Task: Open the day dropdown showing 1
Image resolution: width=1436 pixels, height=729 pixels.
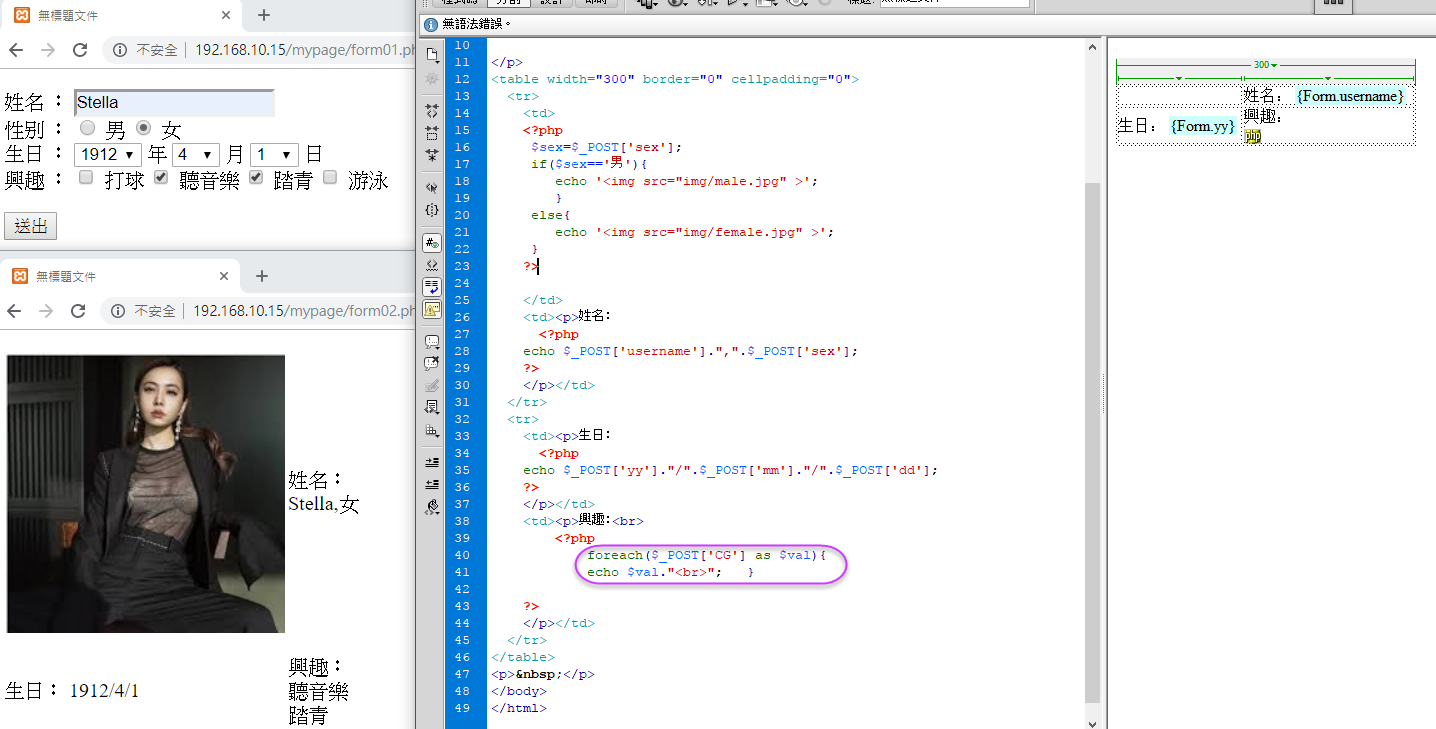Action: pyautogui.click(x=275, y=155)
